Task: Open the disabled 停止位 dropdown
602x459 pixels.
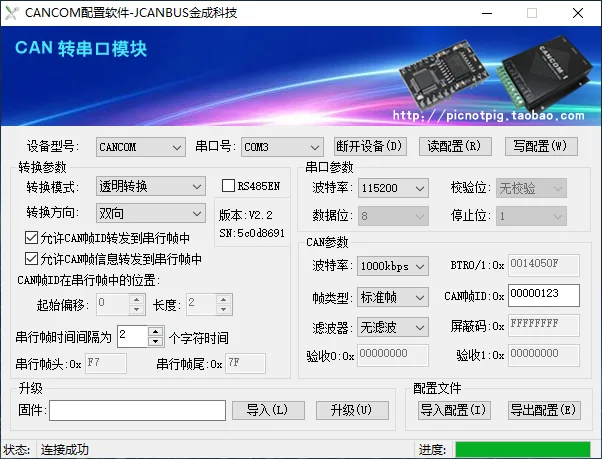Action: tap(531, 216)
